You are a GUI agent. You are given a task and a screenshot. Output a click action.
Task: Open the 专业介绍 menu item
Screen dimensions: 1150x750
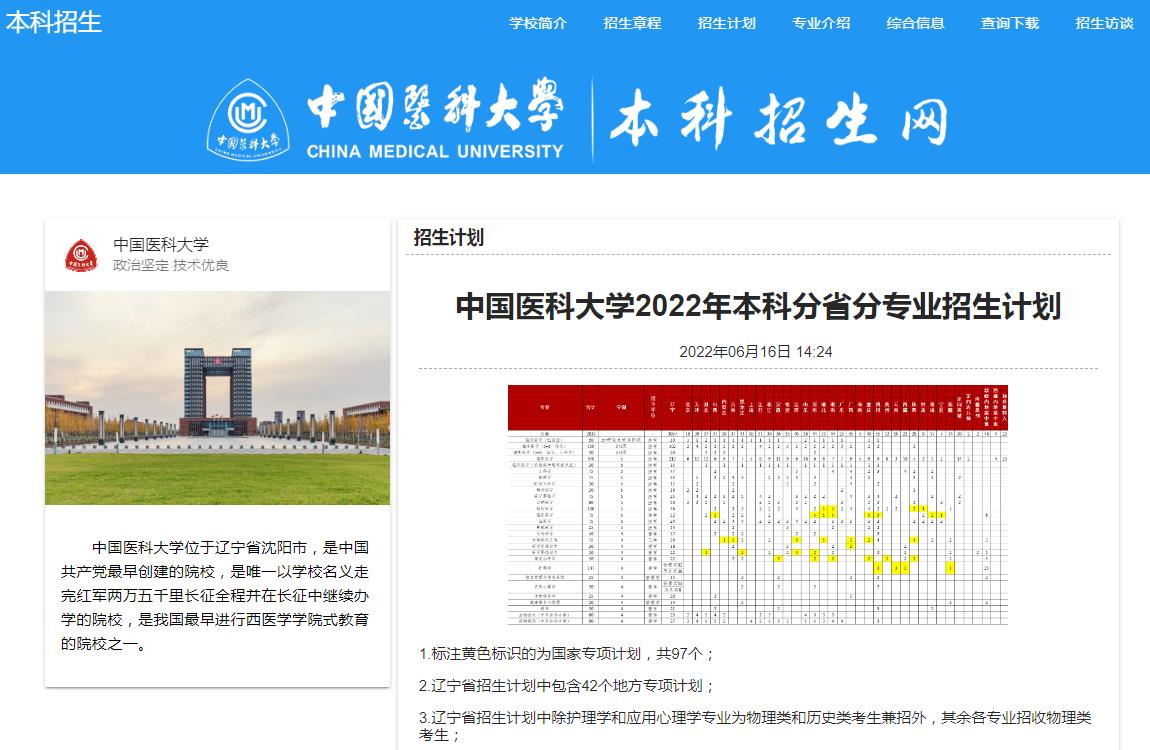click(x=821, y=23)
